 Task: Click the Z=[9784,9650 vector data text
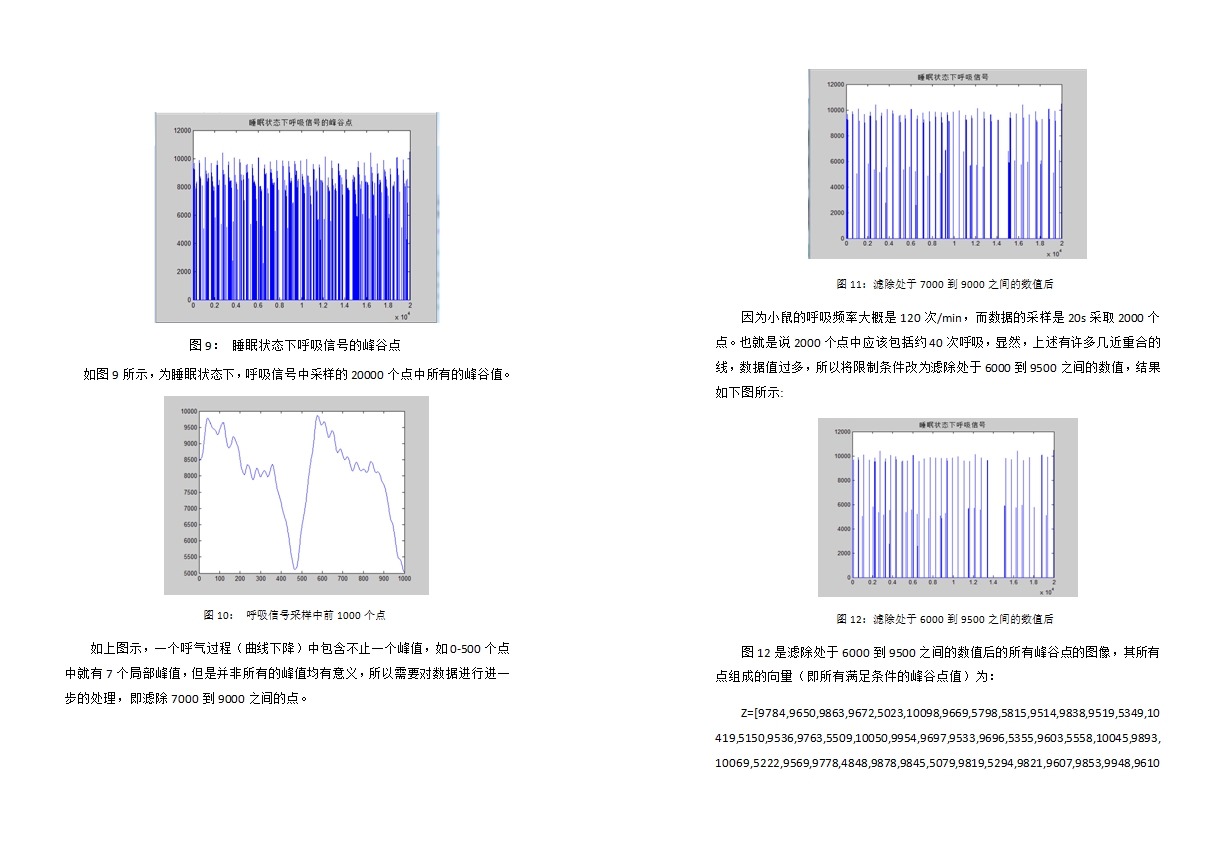[x=938, y=738]
